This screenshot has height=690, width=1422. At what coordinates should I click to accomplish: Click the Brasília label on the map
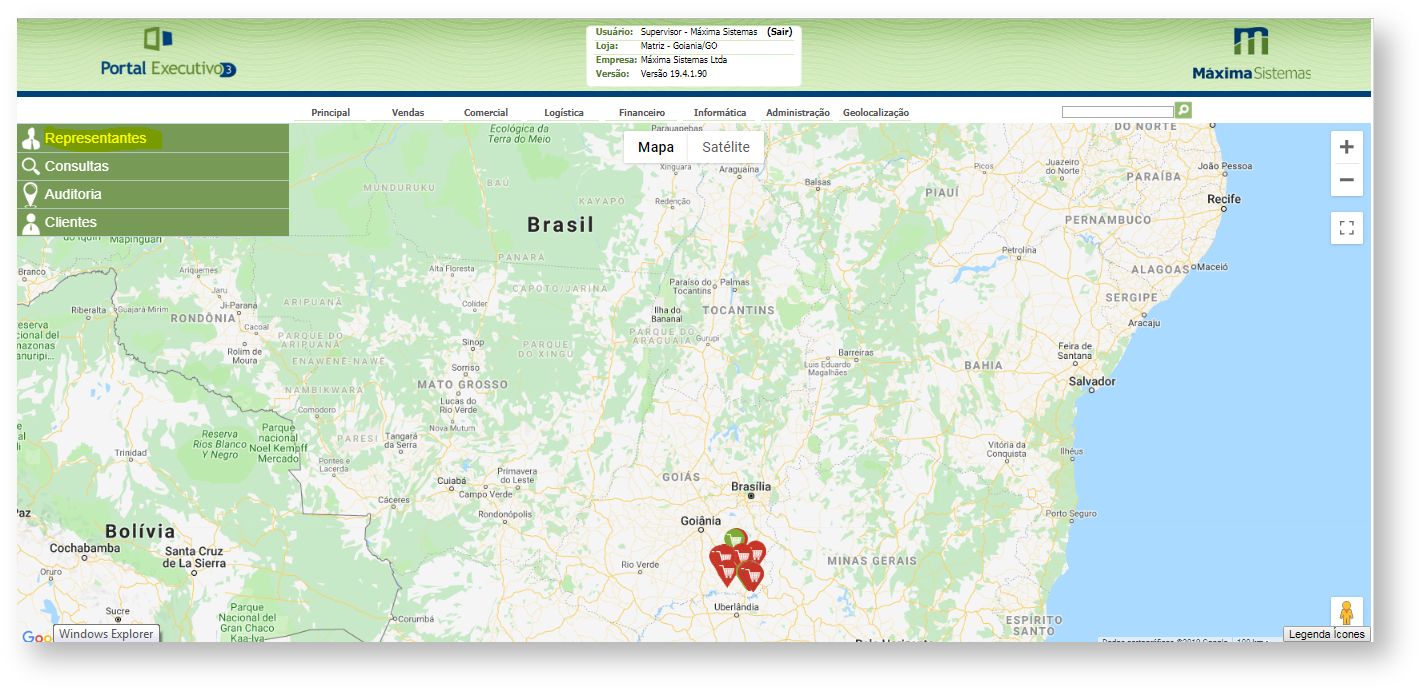point(751,487)
